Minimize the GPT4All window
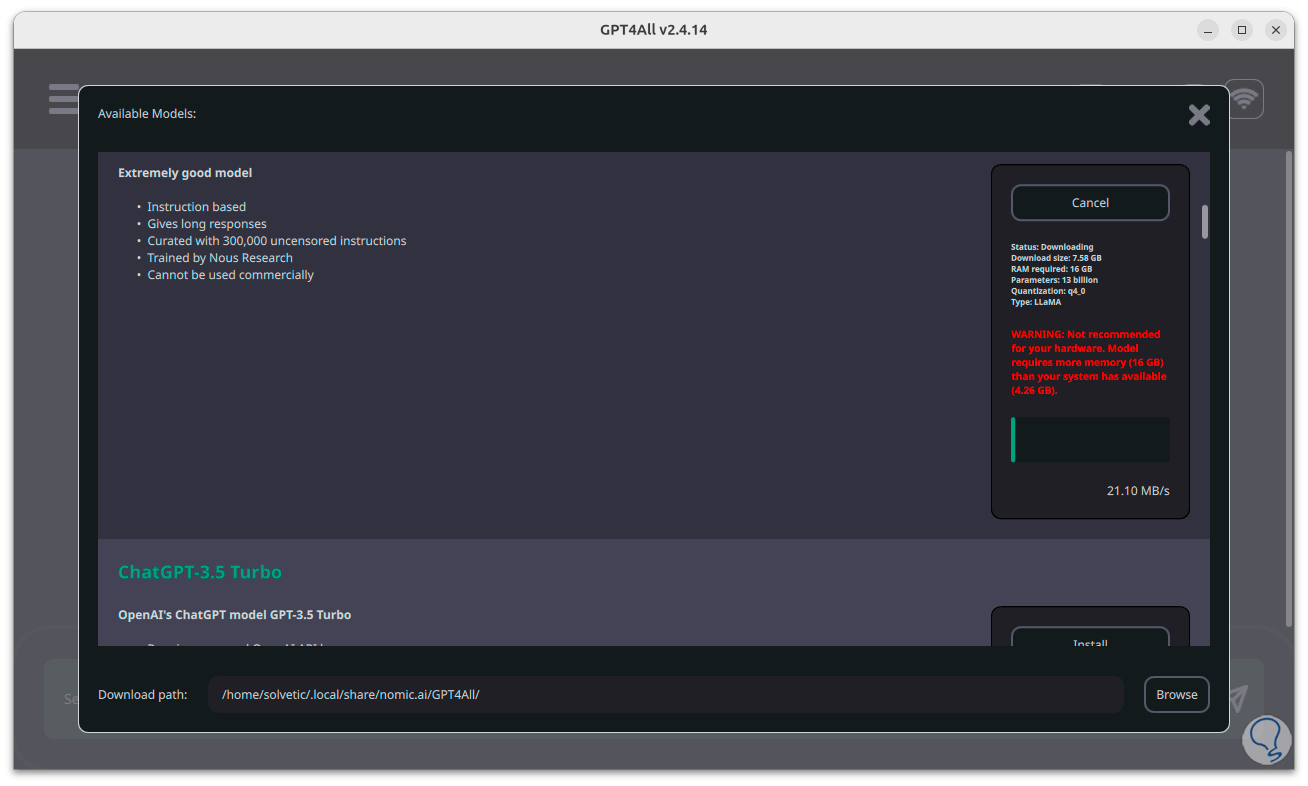The height and width of the screenshot is (786, 1308). click(x=1208, y=30)
